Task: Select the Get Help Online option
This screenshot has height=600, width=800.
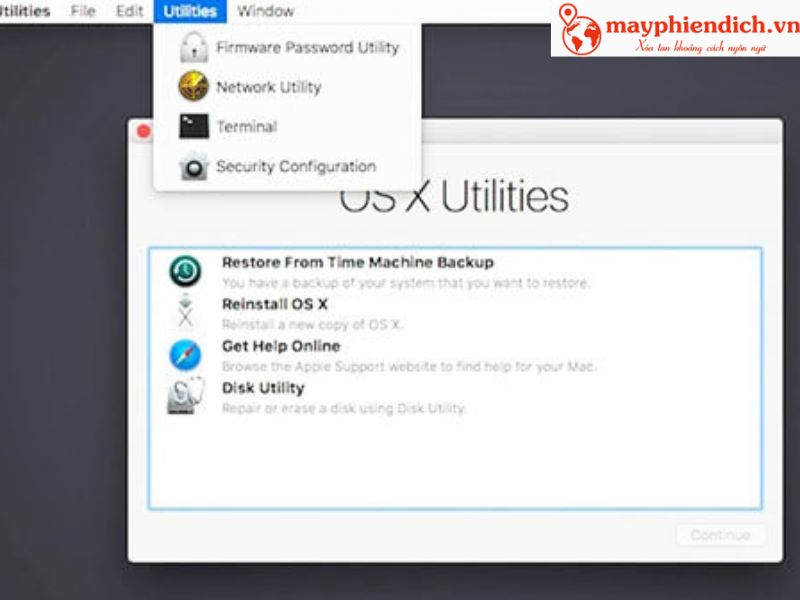Action: 455,355
